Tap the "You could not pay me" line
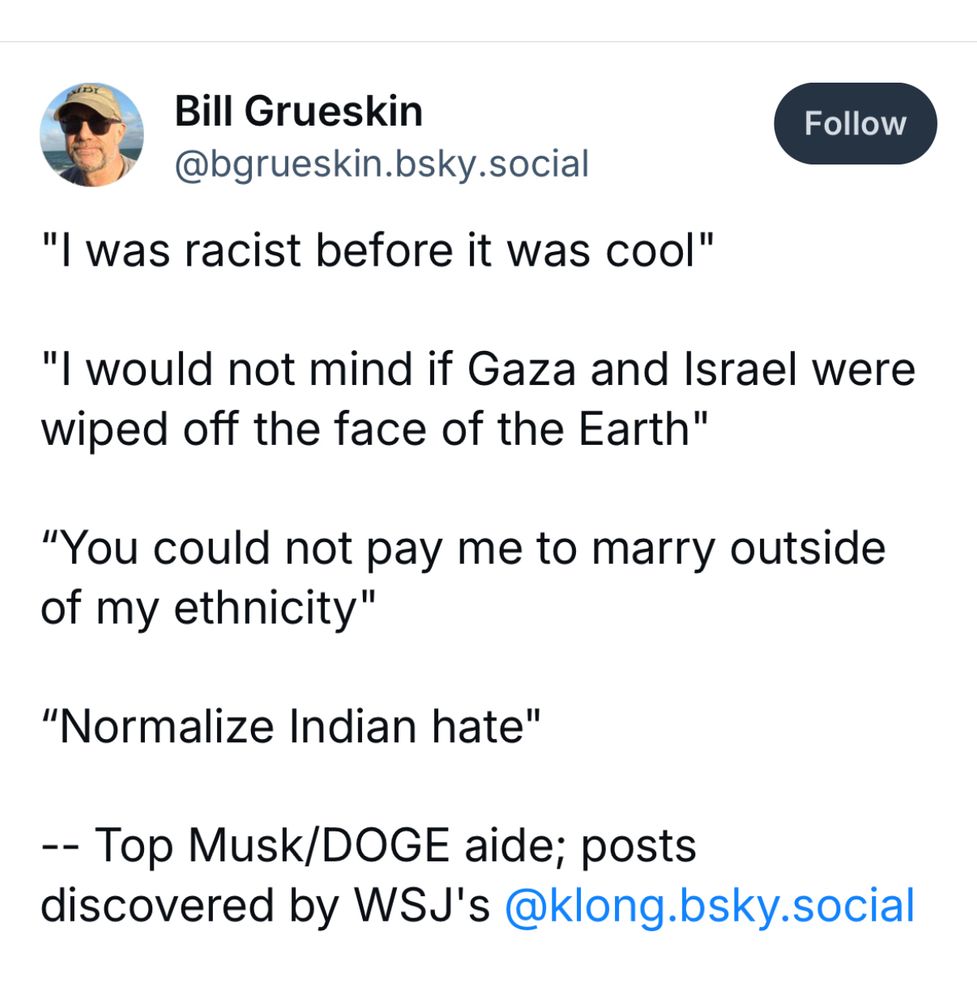The height and width of the screenshot is (1000, 977). [462, 548]
